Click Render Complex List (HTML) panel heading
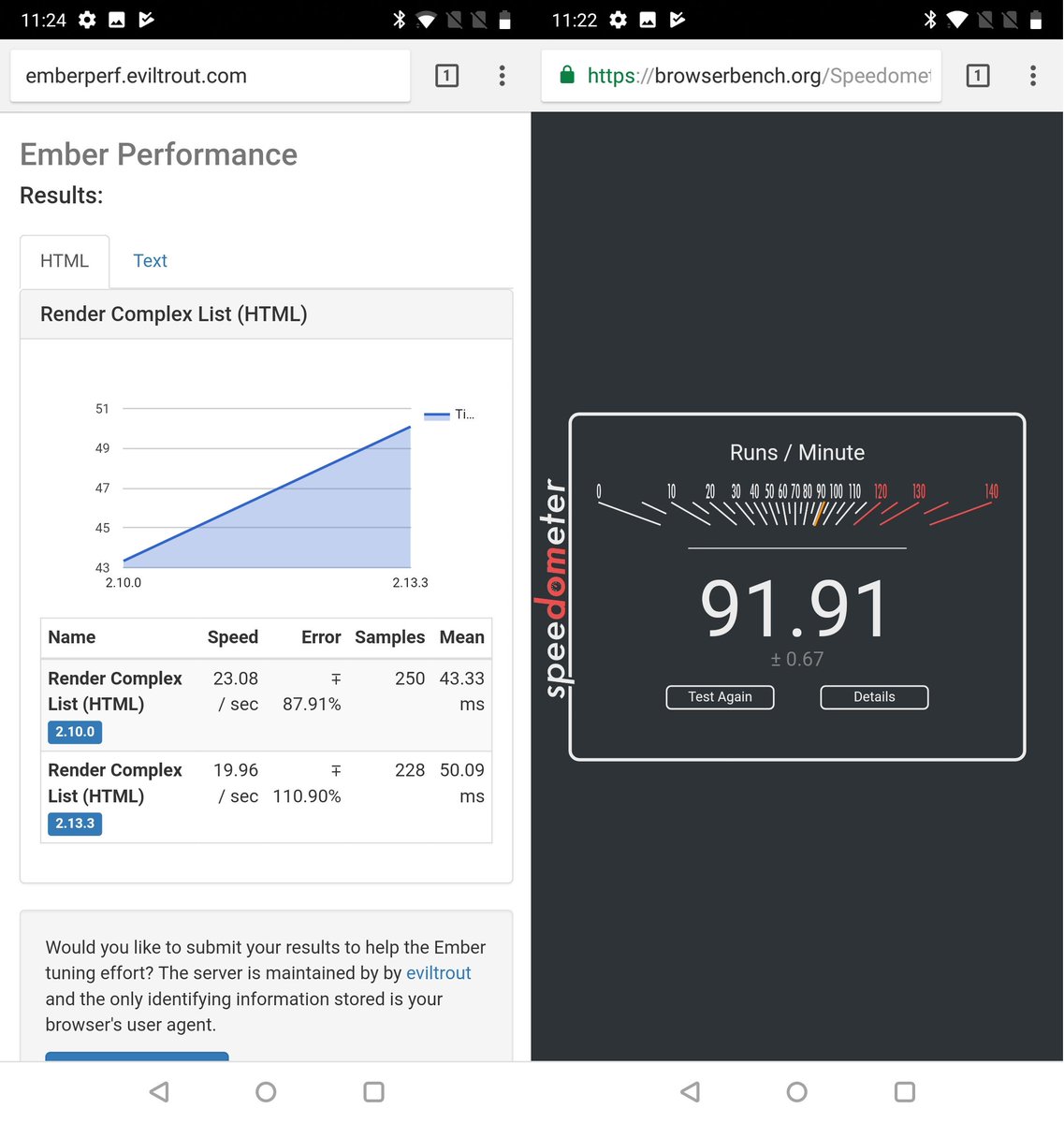Image resolution: width=1064 pixels, height=1123 pixels. point(174,314)
